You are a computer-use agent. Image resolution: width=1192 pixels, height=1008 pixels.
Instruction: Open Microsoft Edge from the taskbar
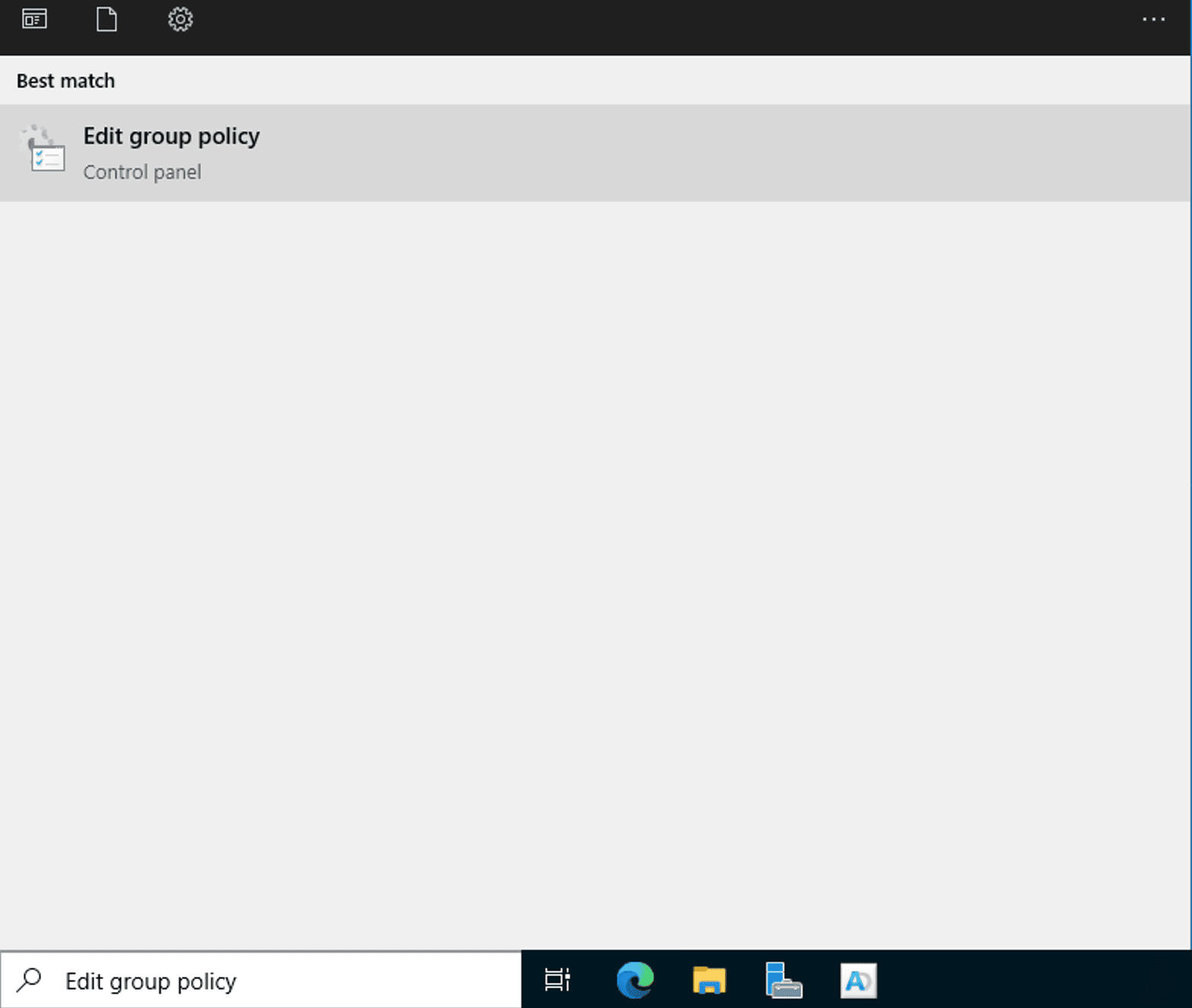tap(634, 981)
